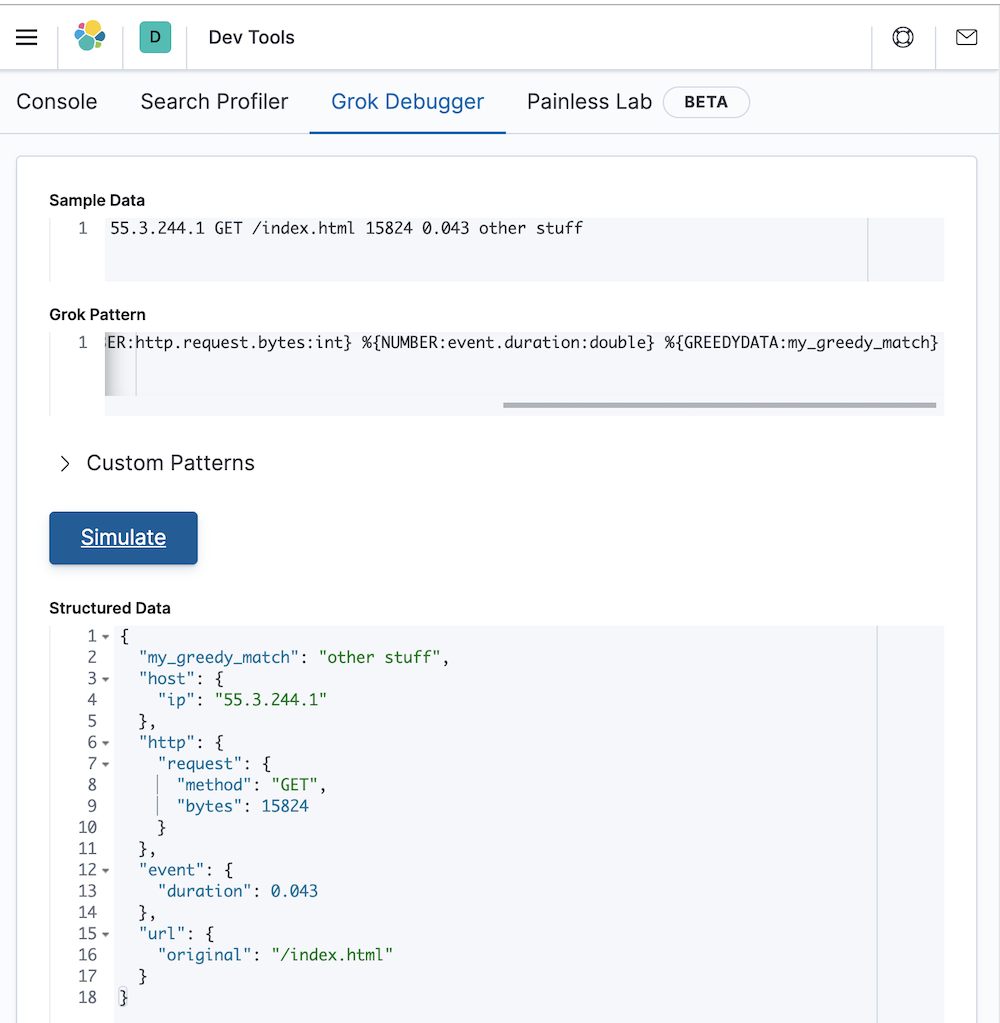Image resolution: width=1000 pixels, height=1023 pixels.
Task: Click the "/index.html" original value
Action: [333, 955]
